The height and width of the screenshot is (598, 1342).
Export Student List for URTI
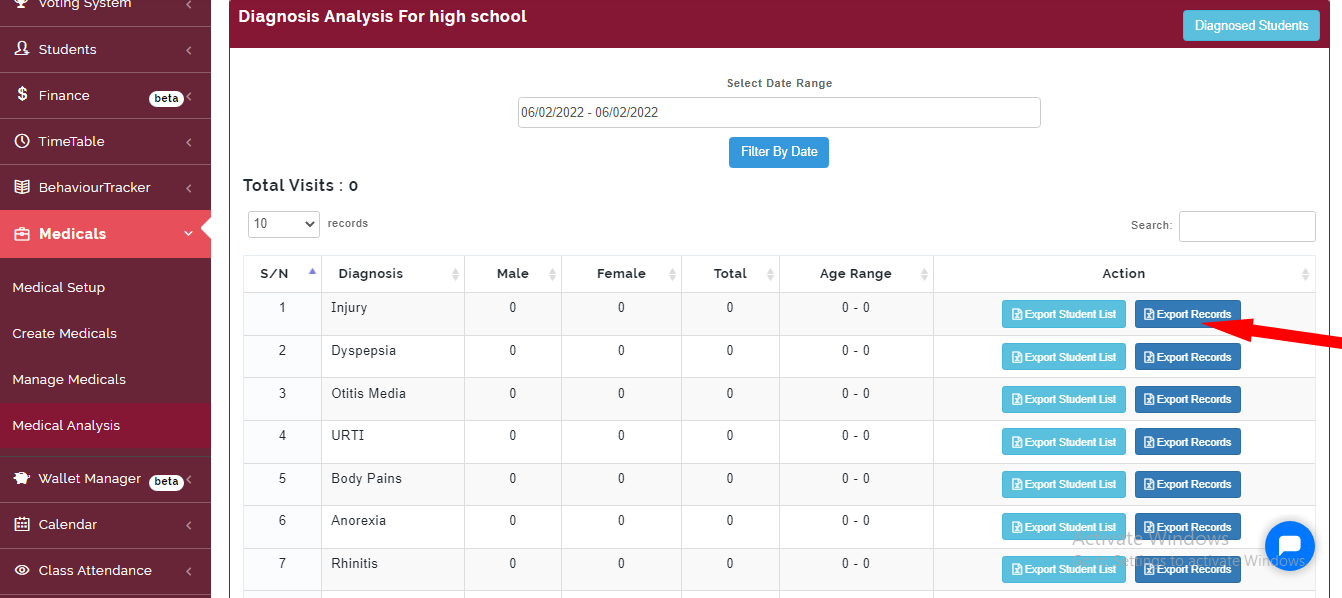(x=1064, y=442)
